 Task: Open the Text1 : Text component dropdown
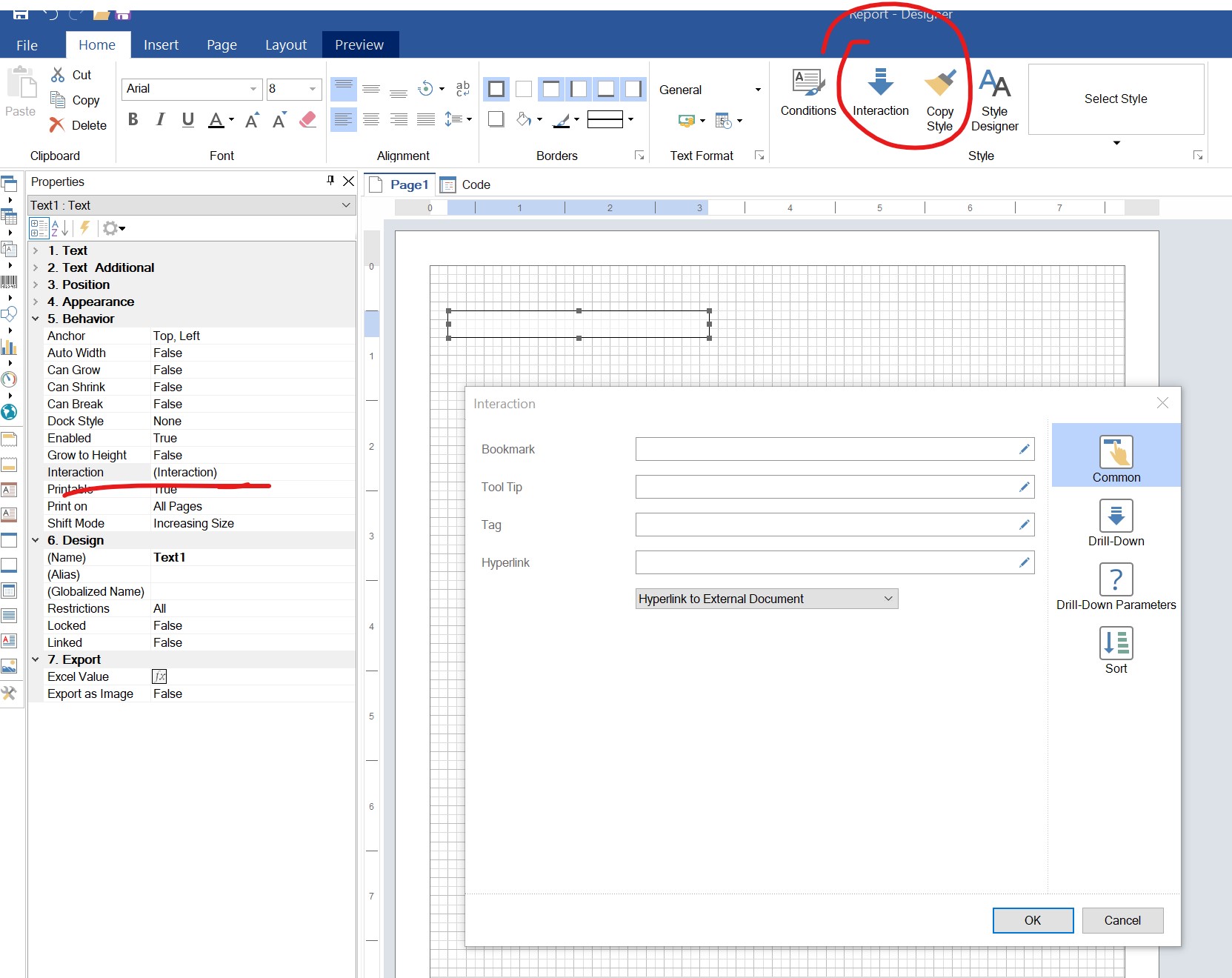345,205
